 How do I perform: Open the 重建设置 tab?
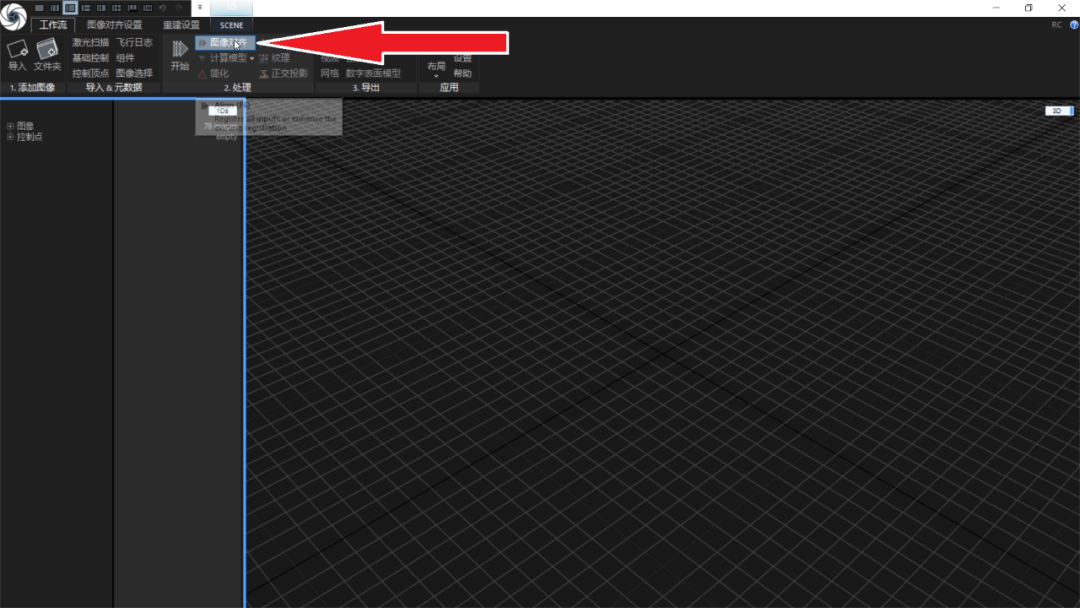click(181, 25)
